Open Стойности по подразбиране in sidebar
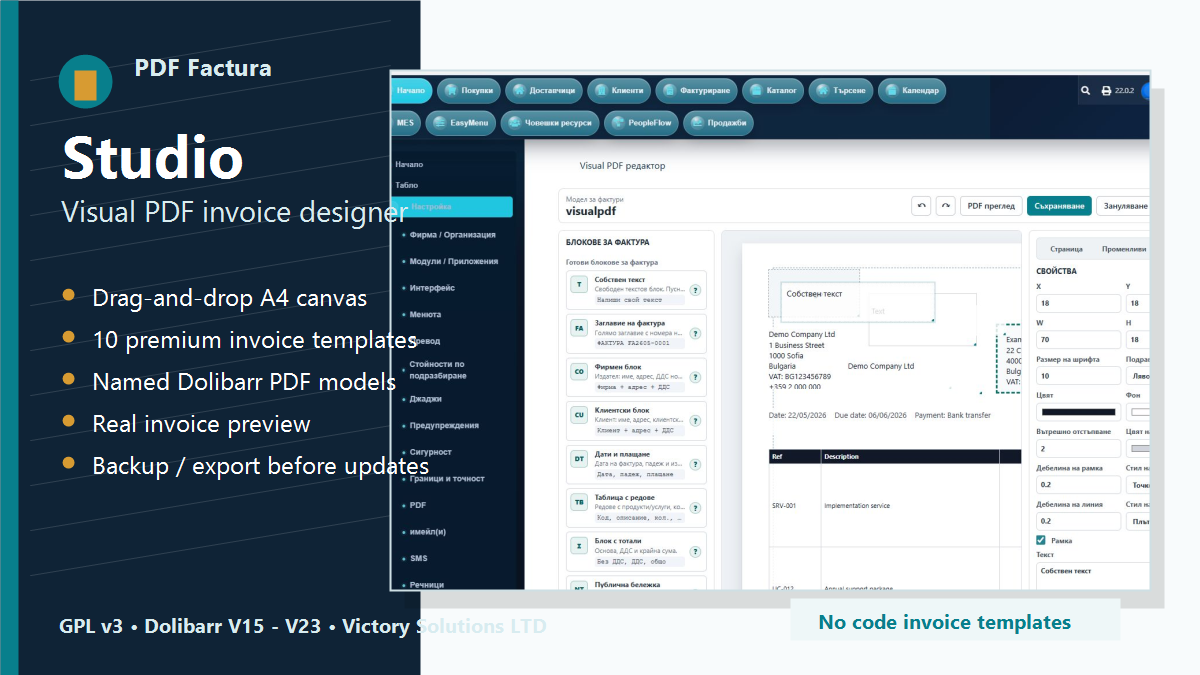Viewport: 1200px width, 675px height. (x=437, y=370)
